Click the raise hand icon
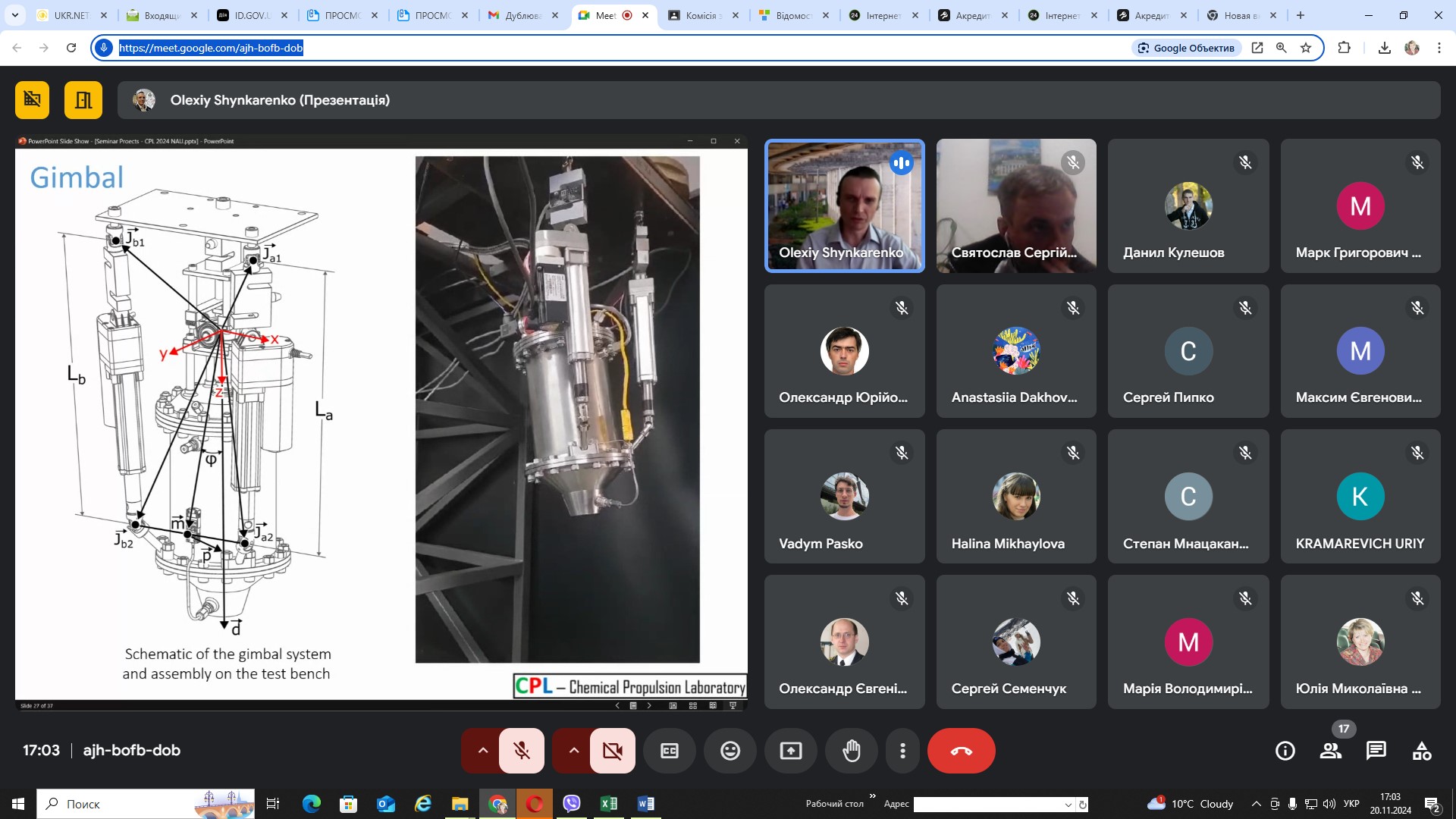The width and height of the screenshot is (1456, 819). (x=852, y=751)
